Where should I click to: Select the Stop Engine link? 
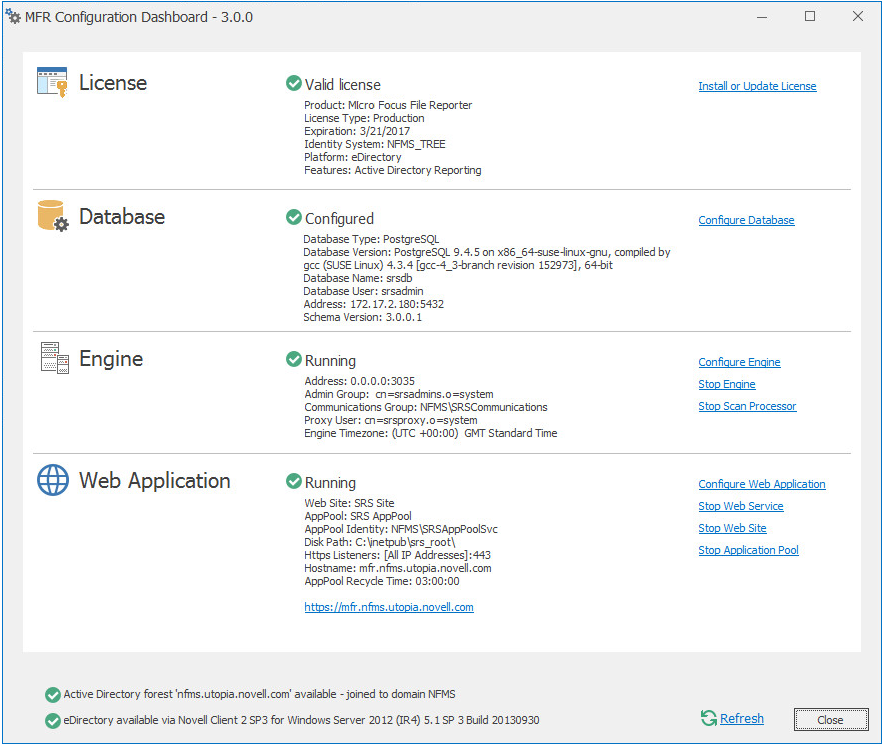726,384
